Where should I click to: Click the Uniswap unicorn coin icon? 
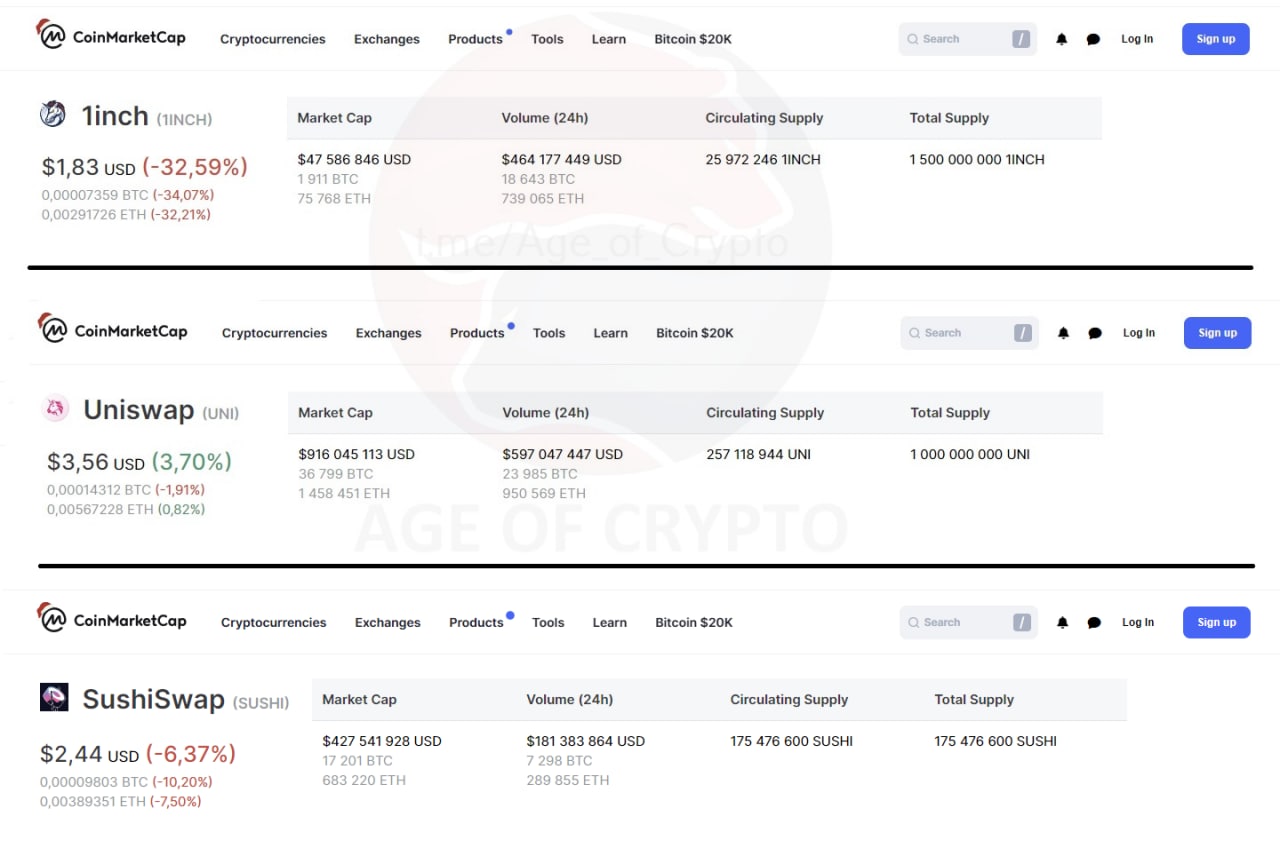pyautogui.click(x=55, y=408)
